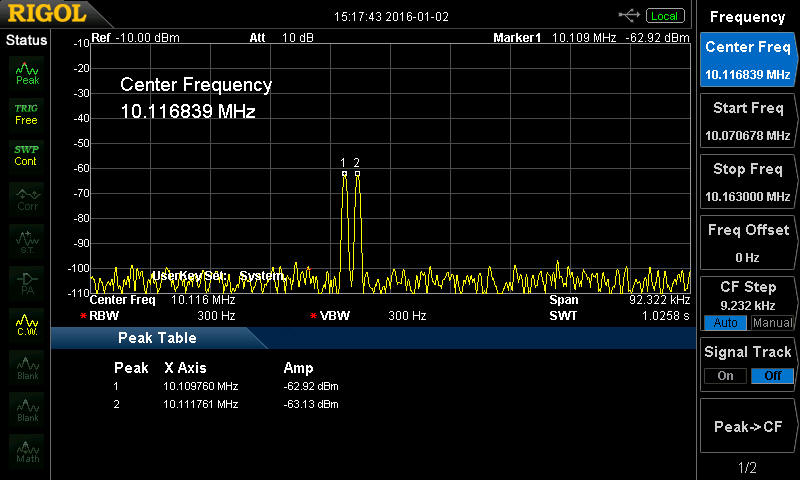Screen dimensions: 800x480
Task: Click marker 2 on the spectrum trace
Action: coord(356,173)
